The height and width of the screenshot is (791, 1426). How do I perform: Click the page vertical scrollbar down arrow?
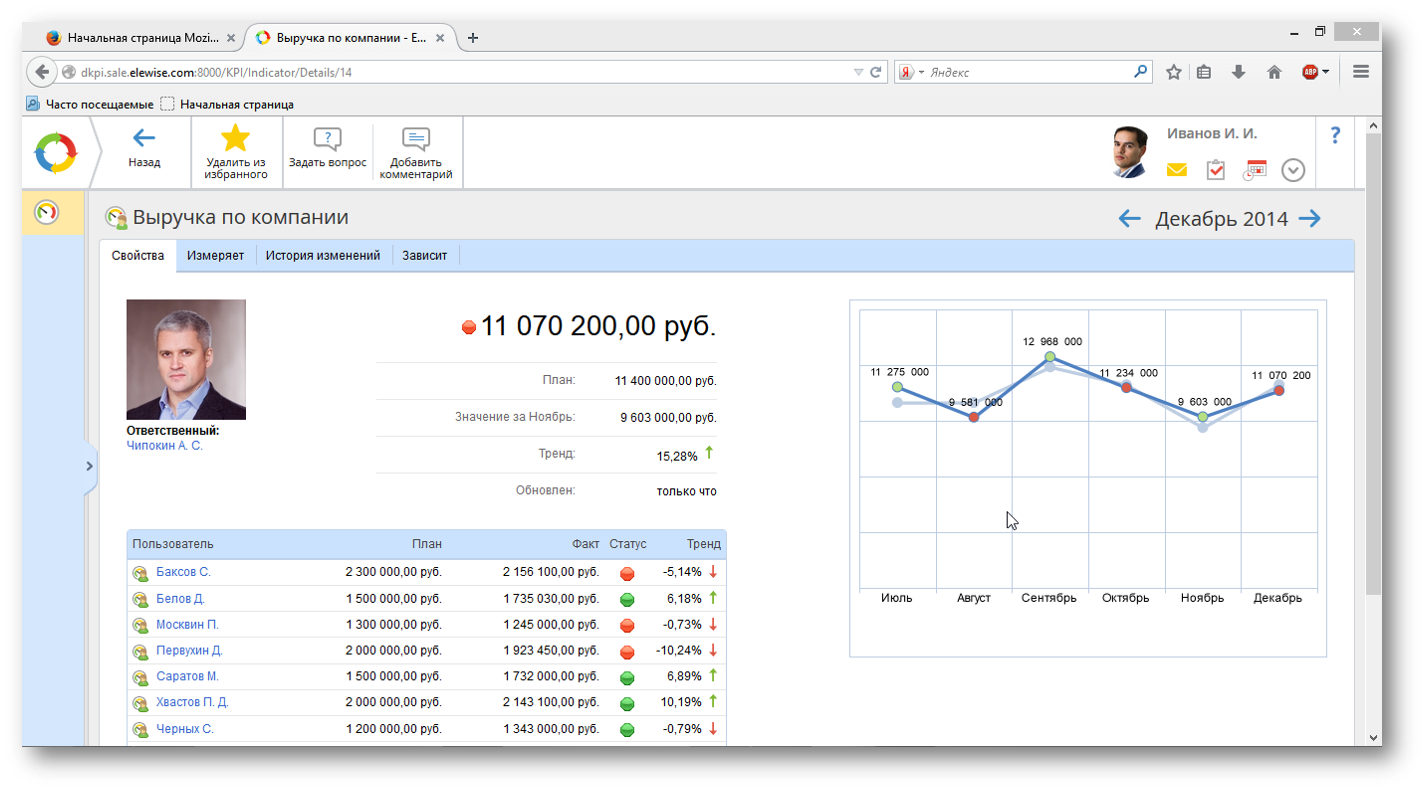1373,737
